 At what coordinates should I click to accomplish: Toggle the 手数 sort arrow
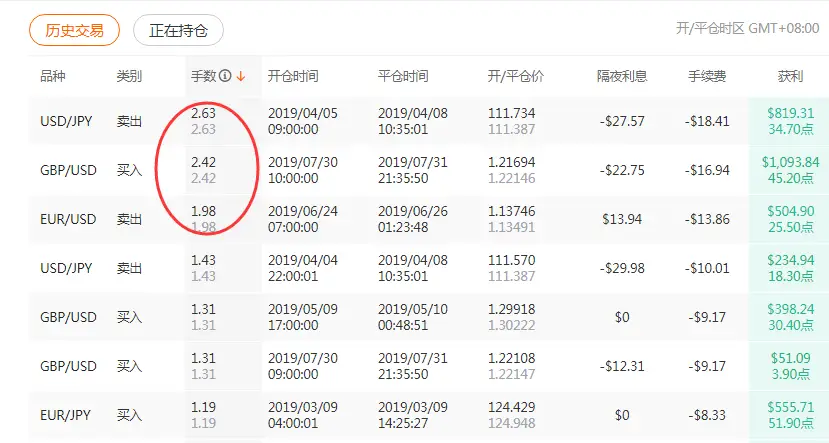[241, 76]
